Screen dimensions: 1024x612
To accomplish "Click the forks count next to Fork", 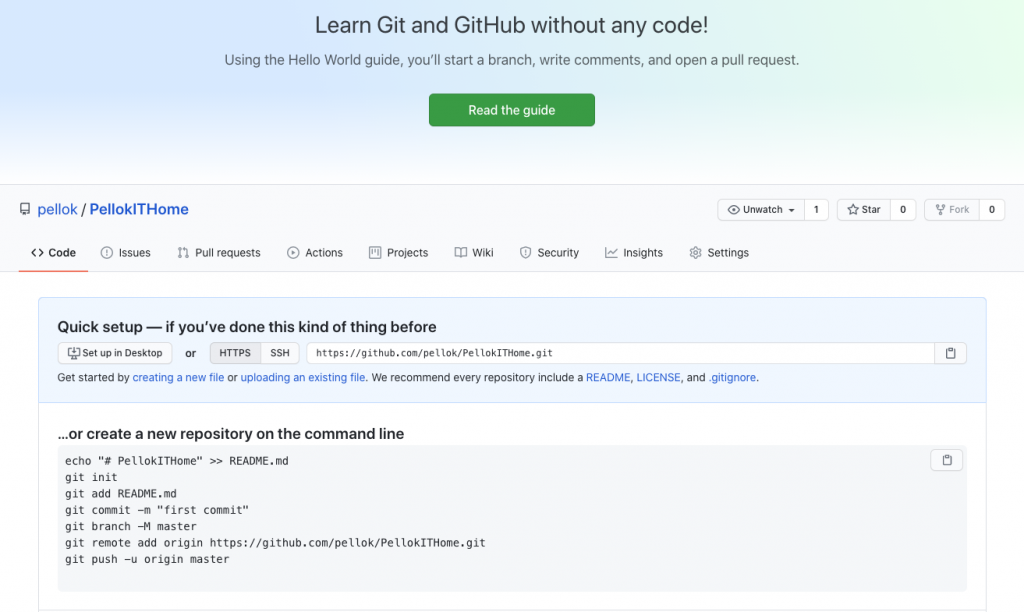I will point(991,210).
